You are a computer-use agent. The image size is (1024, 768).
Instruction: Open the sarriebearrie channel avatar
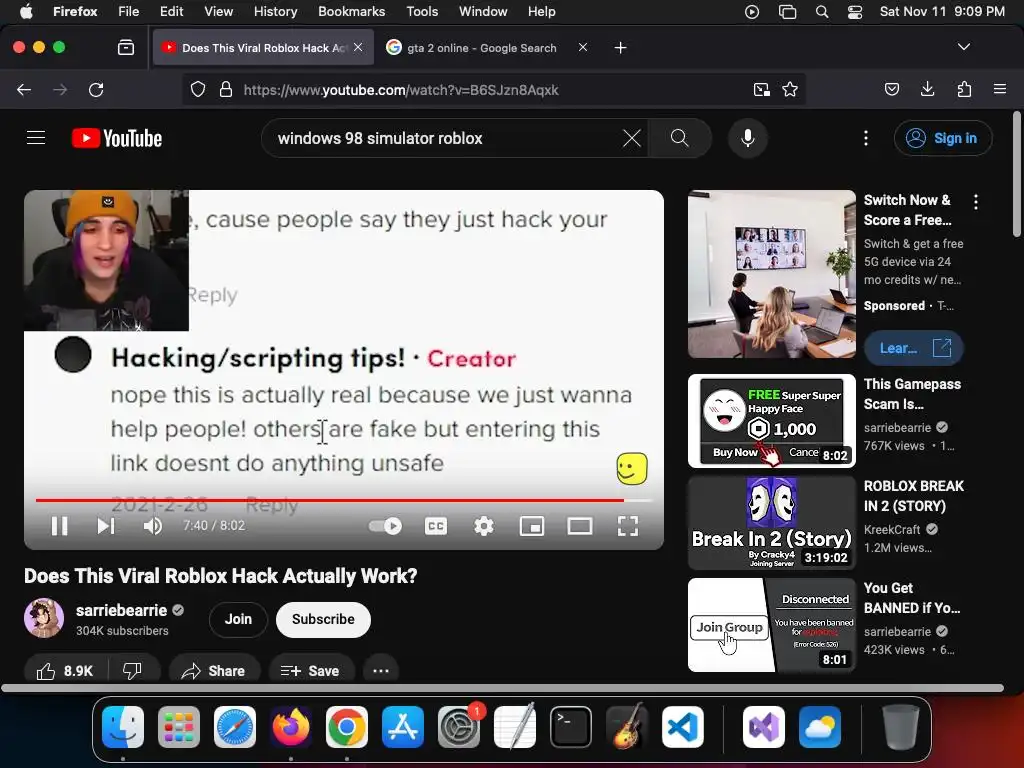click(x=44, y=618)
